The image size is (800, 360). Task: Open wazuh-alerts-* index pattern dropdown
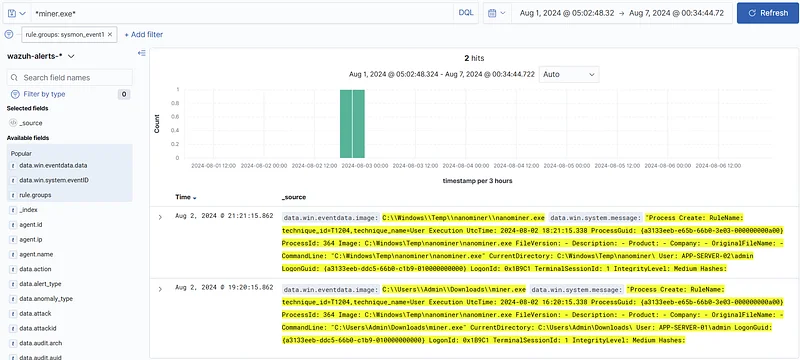[41, 56]
